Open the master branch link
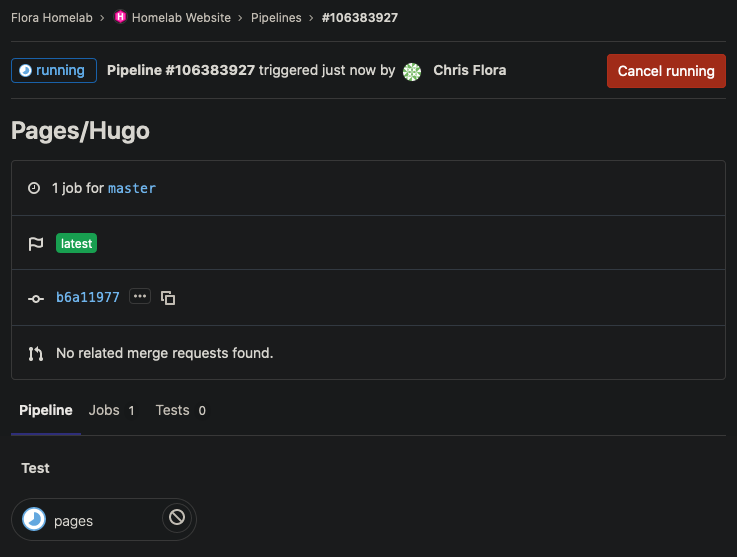 132,188
